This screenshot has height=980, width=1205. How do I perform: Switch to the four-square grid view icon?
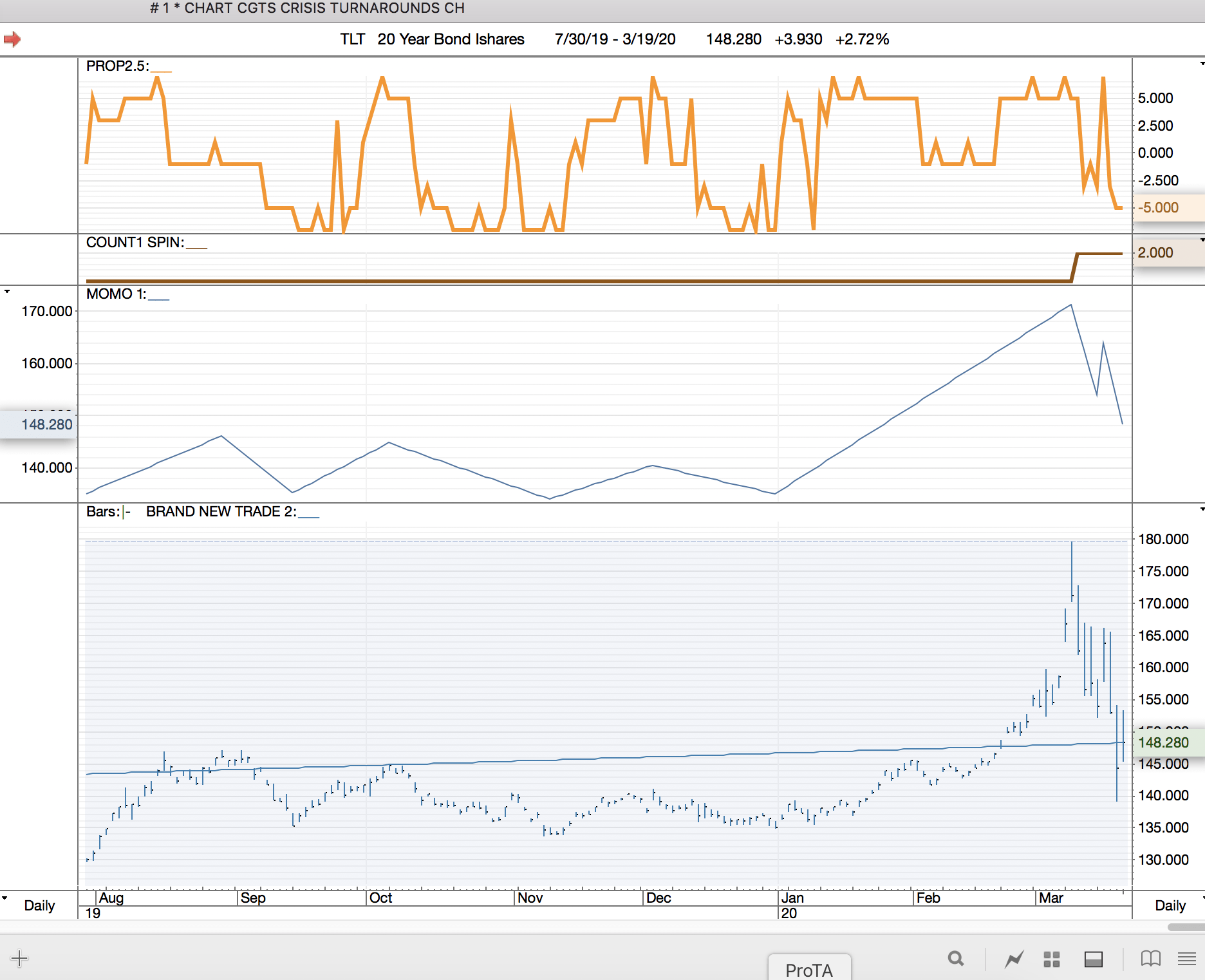click(x=1052, y=959)
